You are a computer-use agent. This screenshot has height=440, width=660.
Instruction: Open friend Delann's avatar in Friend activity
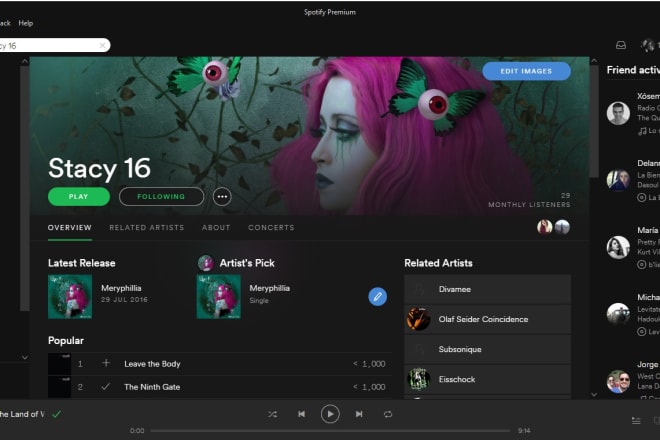pos(618,180)
